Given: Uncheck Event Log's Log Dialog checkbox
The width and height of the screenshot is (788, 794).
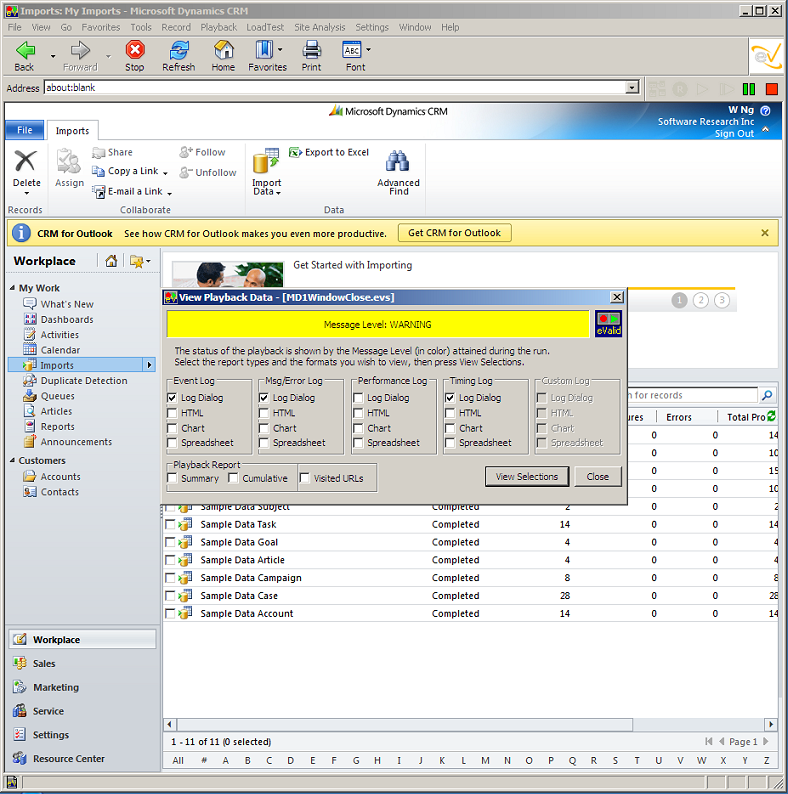Looking at the screenshot, I should (x=172, y=398).
